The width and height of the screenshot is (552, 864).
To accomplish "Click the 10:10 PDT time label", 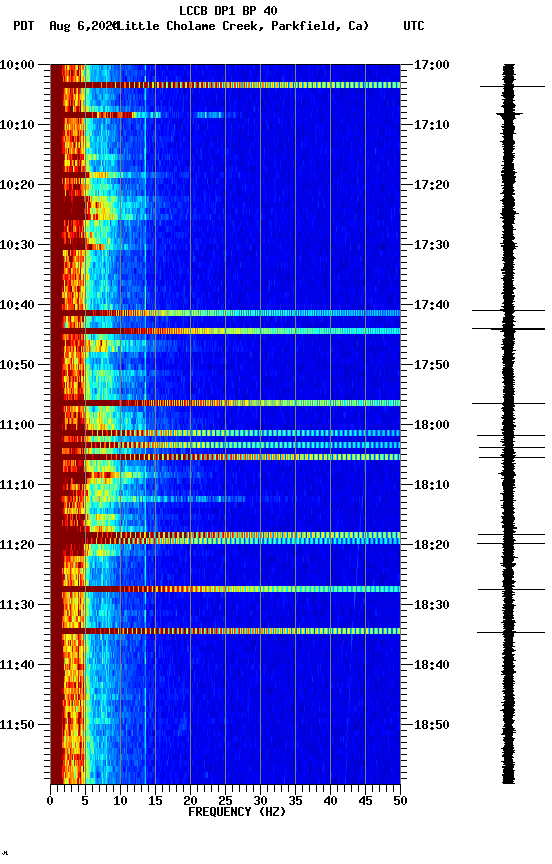I will (x=17, y=125).
